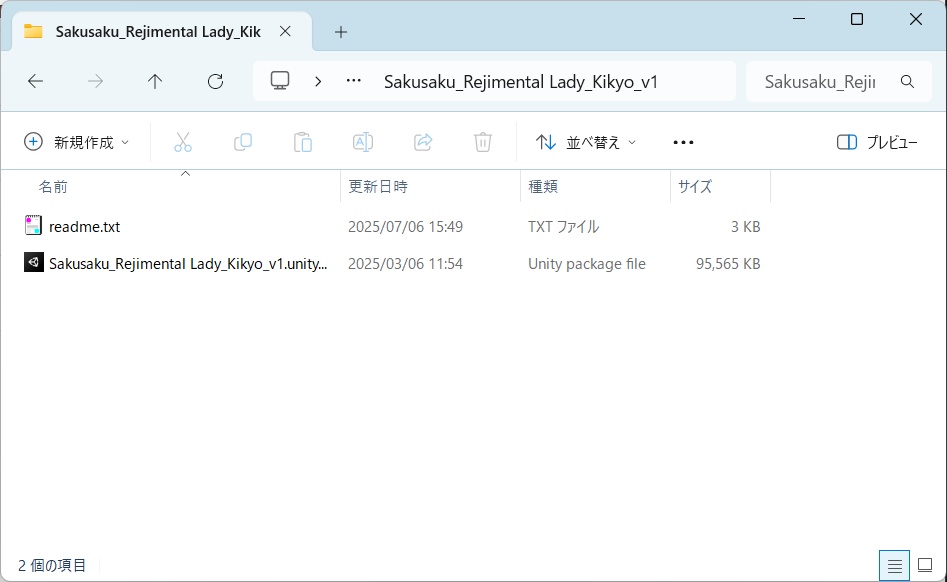Click the Unity package file icon
Viewport: 947px width, 582px height.
33,263
